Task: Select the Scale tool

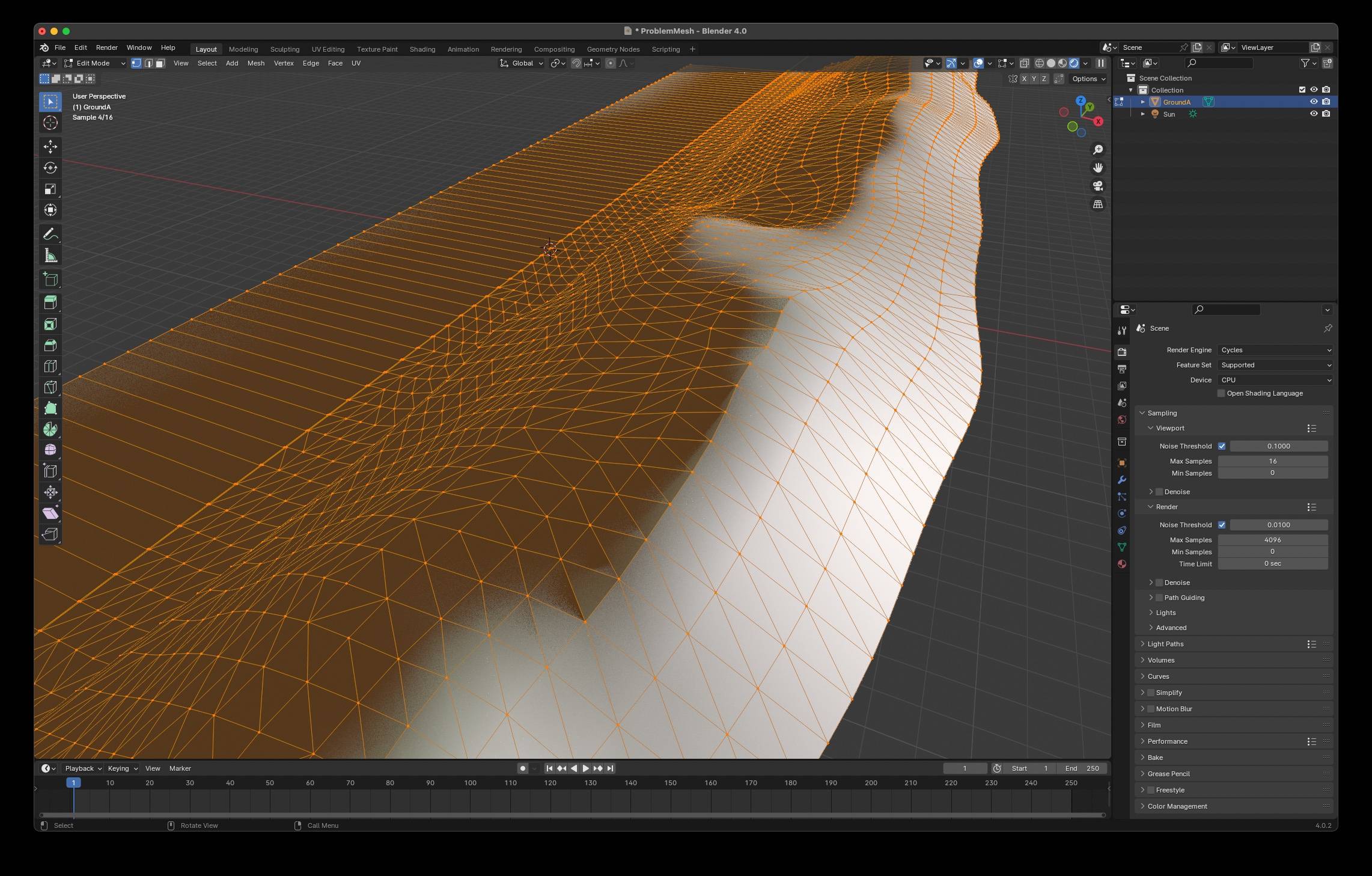Action: coord(50,189)
